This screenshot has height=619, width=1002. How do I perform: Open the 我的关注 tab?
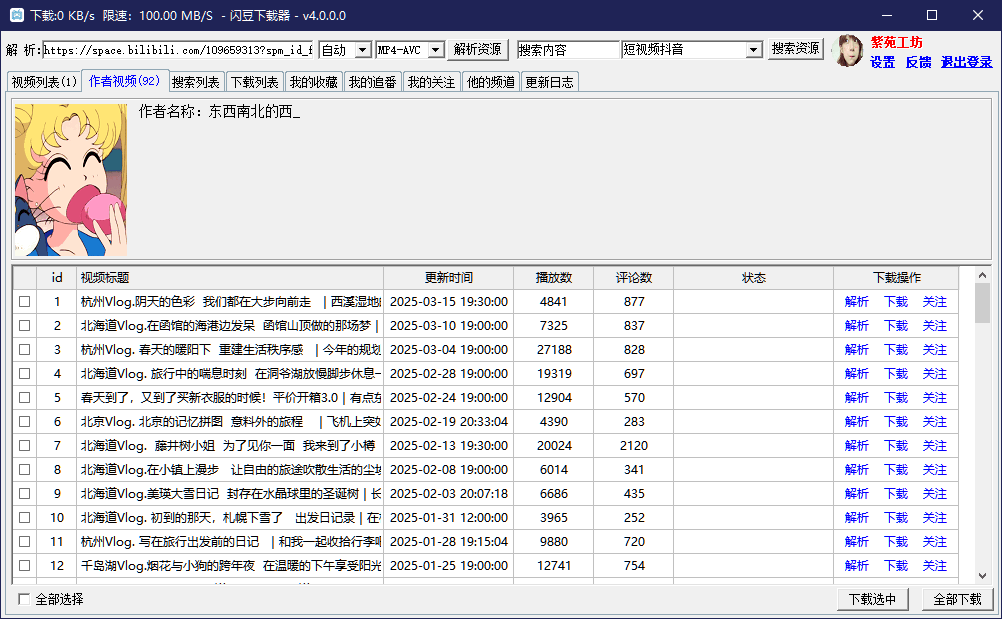click(x=431, y=82)
